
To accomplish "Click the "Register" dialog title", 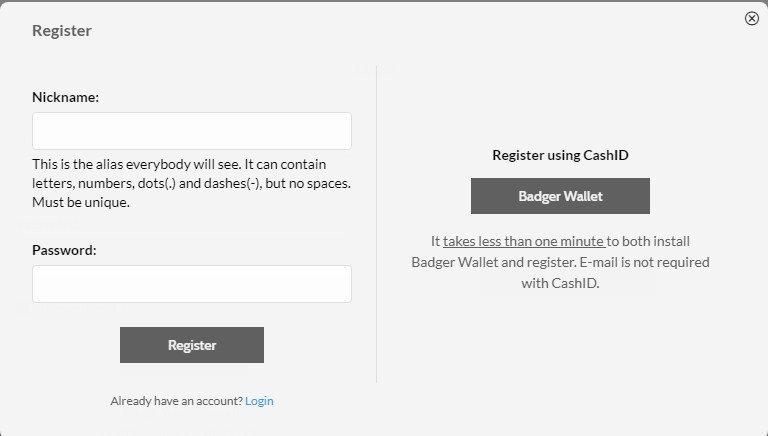I will click(x=62, y=30).
